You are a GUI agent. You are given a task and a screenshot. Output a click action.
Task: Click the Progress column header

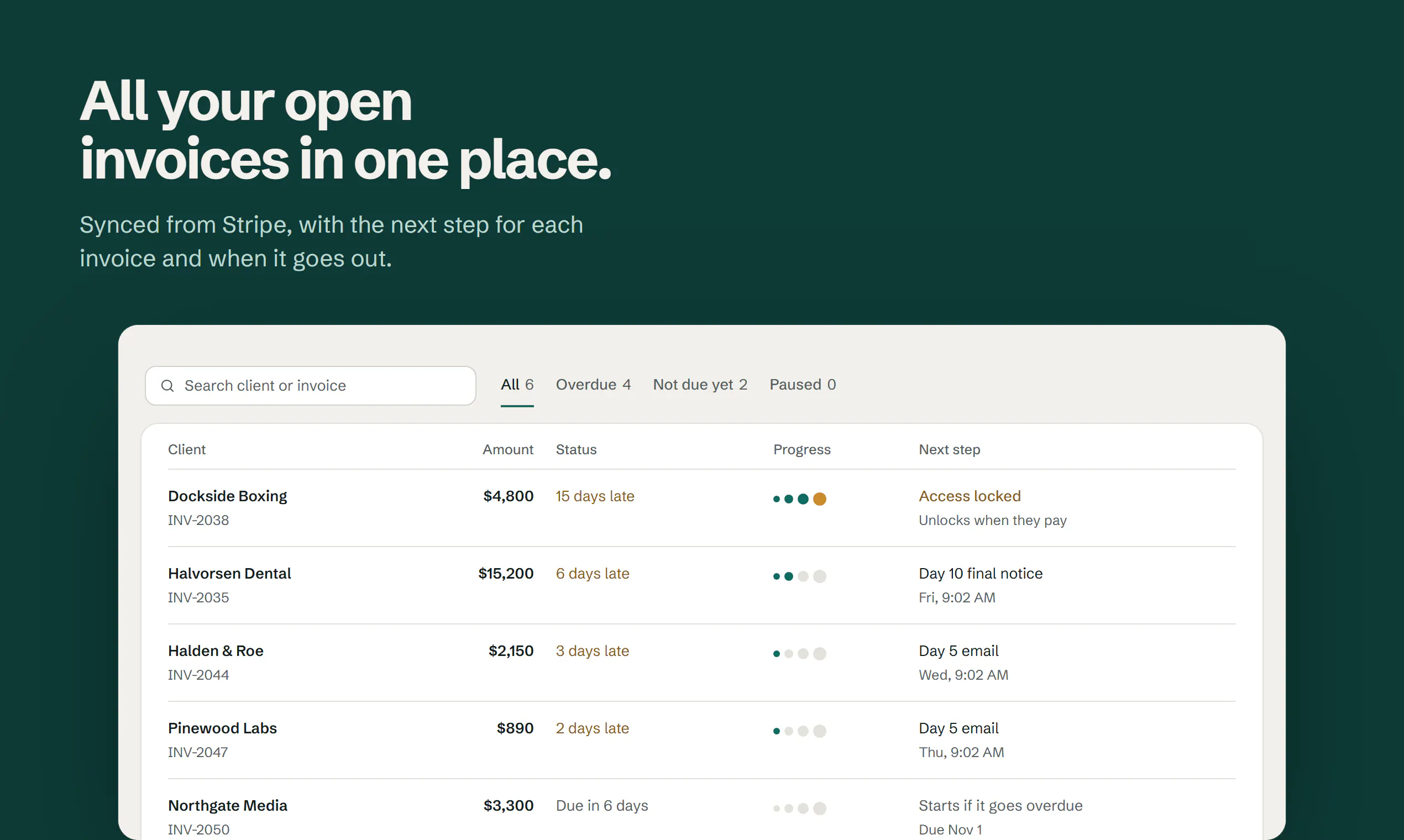(x=802, y=449)
